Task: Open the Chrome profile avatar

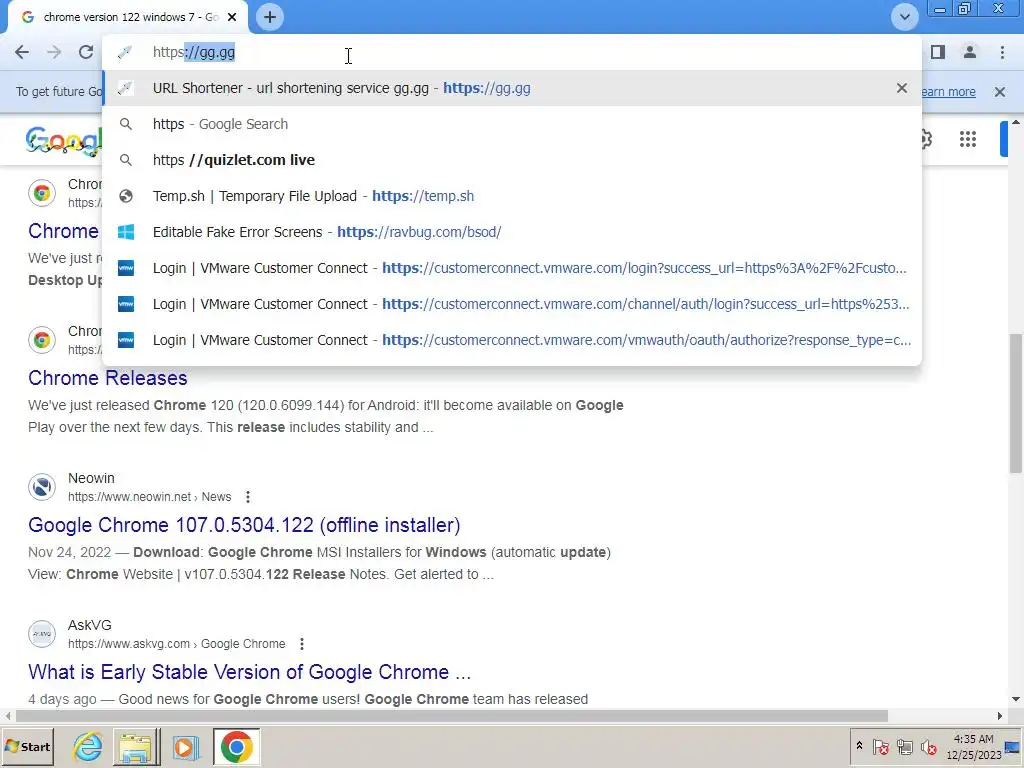Action: point(970,52)
